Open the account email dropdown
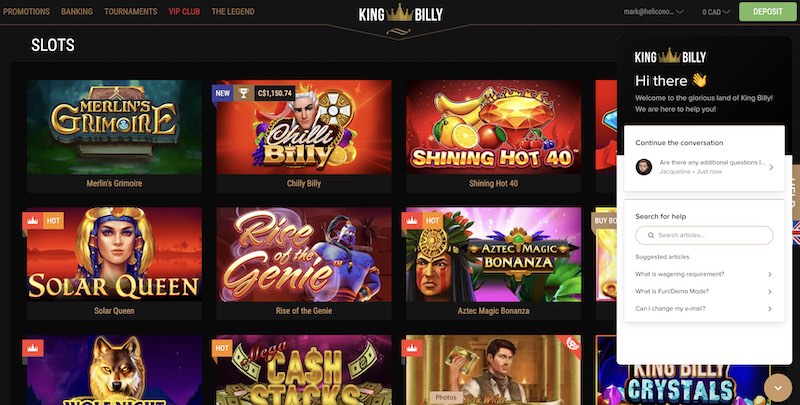The height and width of the screenshot is (405, 800). click(x=653, y=12)
